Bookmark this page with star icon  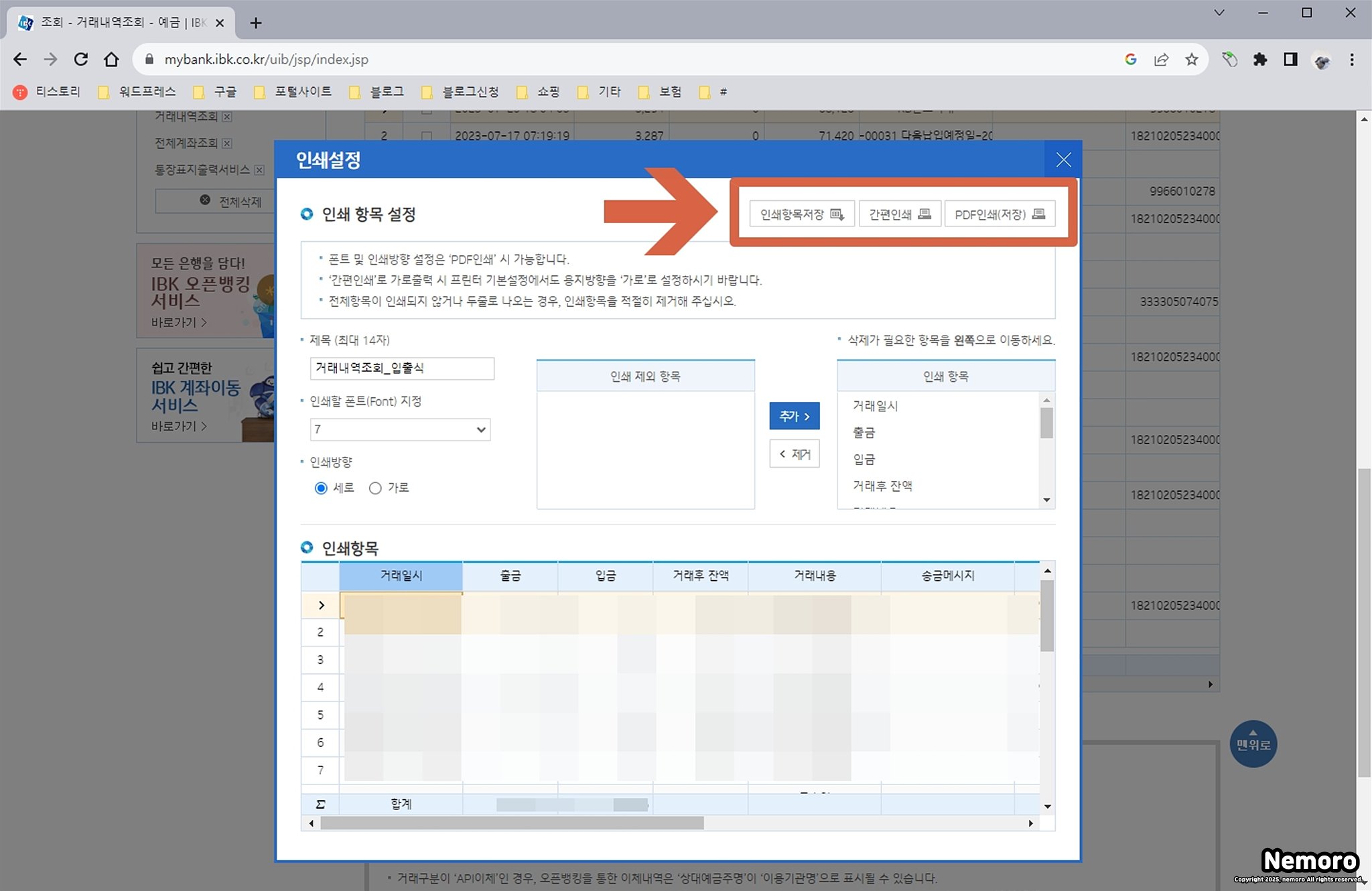pyautogui.click(x=1191, y=60)
